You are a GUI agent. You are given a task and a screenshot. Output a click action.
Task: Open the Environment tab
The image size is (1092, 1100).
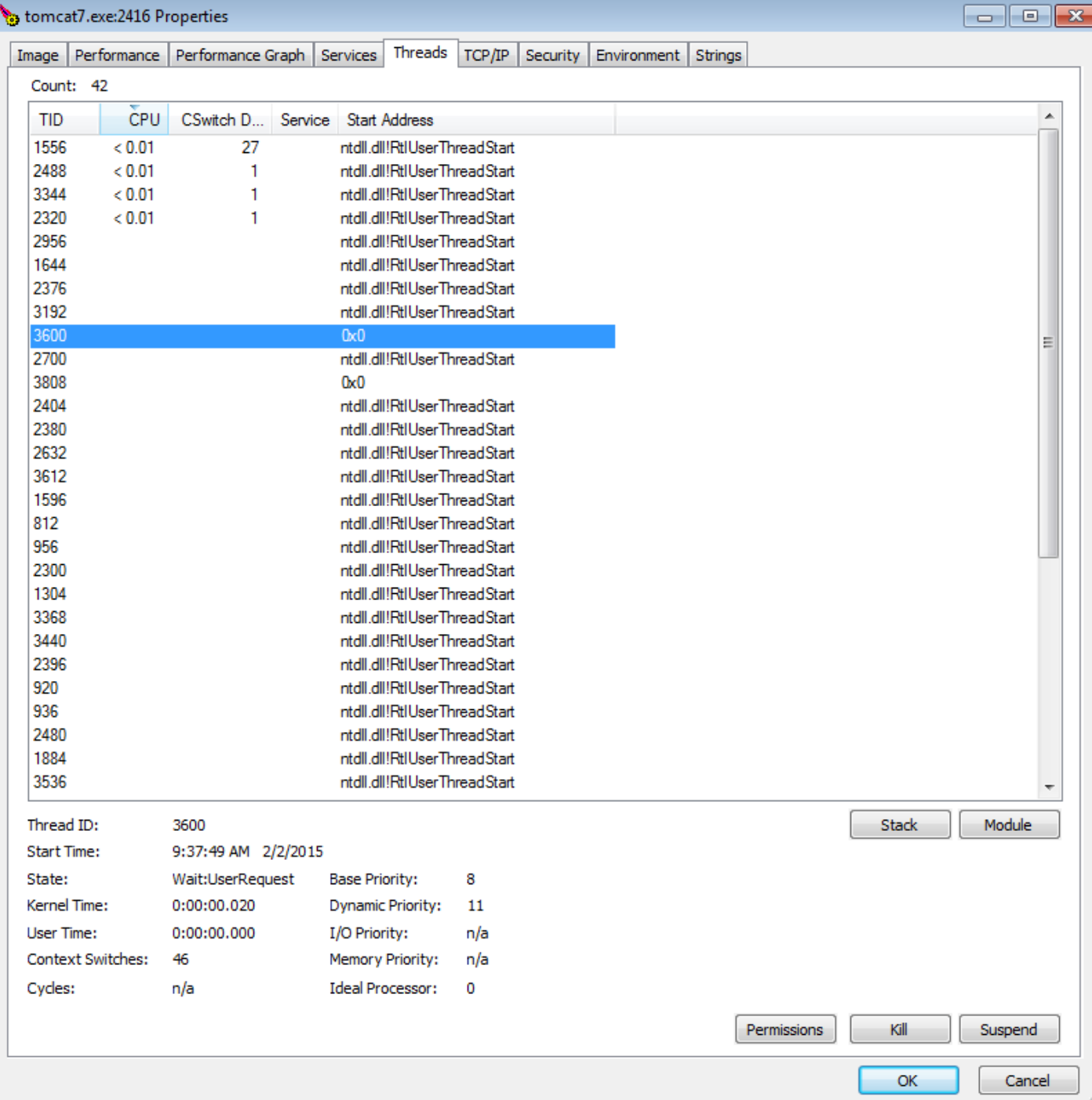[x=638, y=55]
